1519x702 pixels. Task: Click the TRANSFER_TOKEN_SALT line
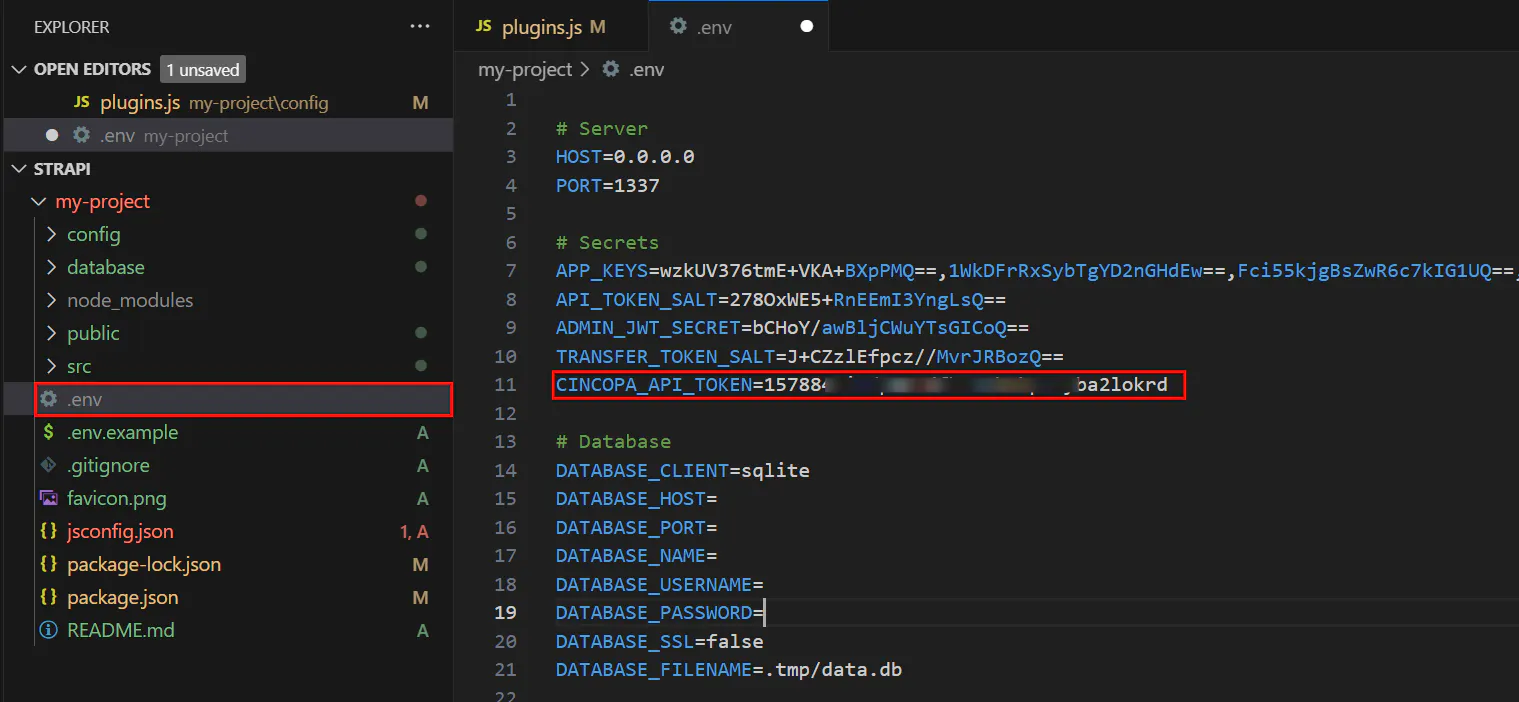click(810, 356)
